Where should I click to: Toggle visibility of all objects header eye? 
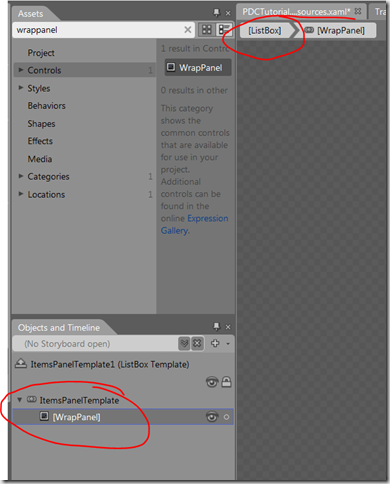pos(212,382)
